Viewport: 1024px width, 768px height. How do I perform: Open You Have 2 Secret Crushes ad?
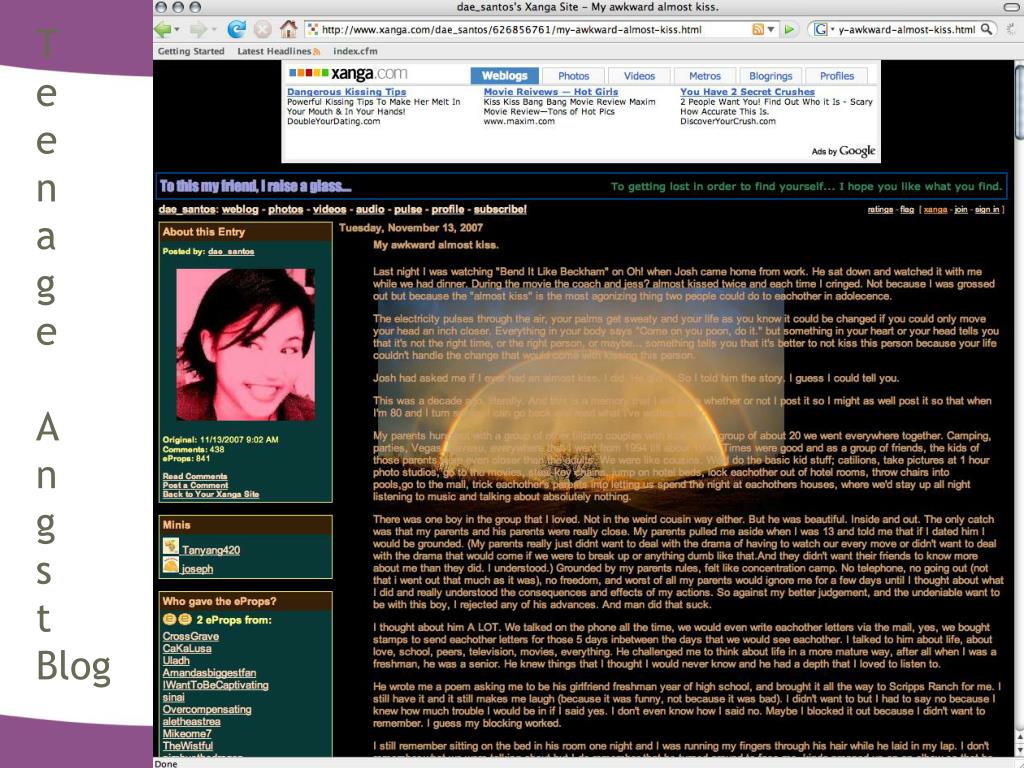coord(747,92)
